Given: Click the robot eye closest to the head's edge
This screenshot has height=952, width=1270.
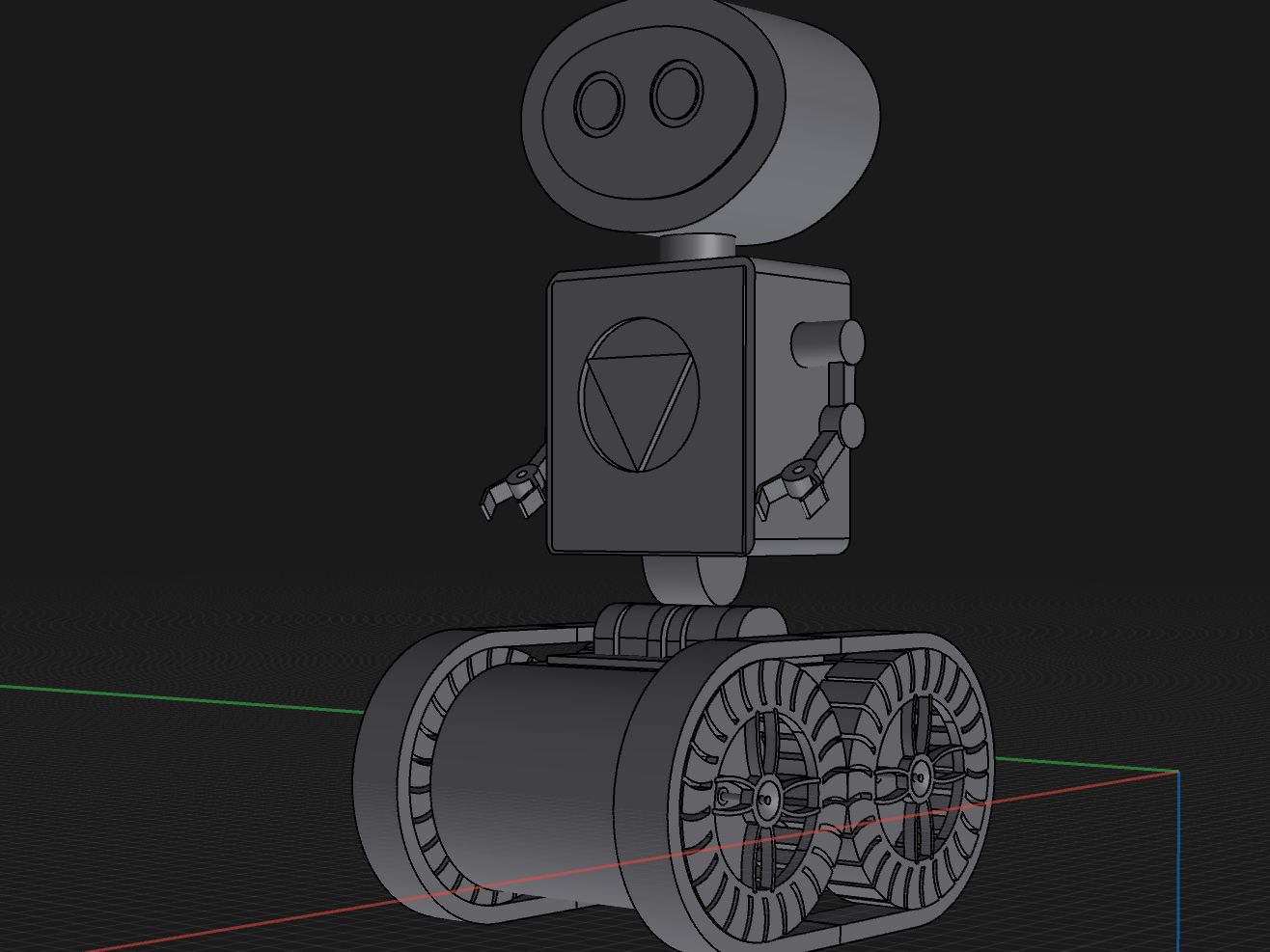Looking at the screenshot, I should coord(599,103).
